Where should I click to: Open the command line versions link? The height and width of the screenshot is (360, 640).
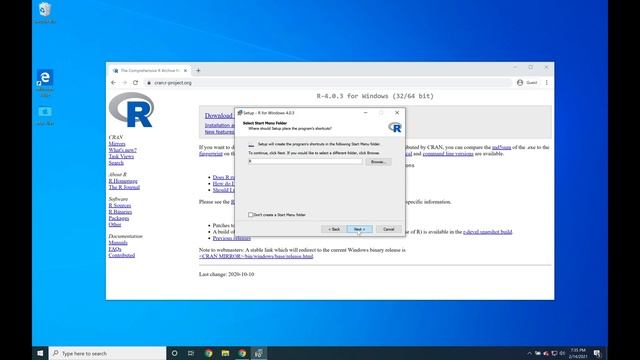click(448, 154)
